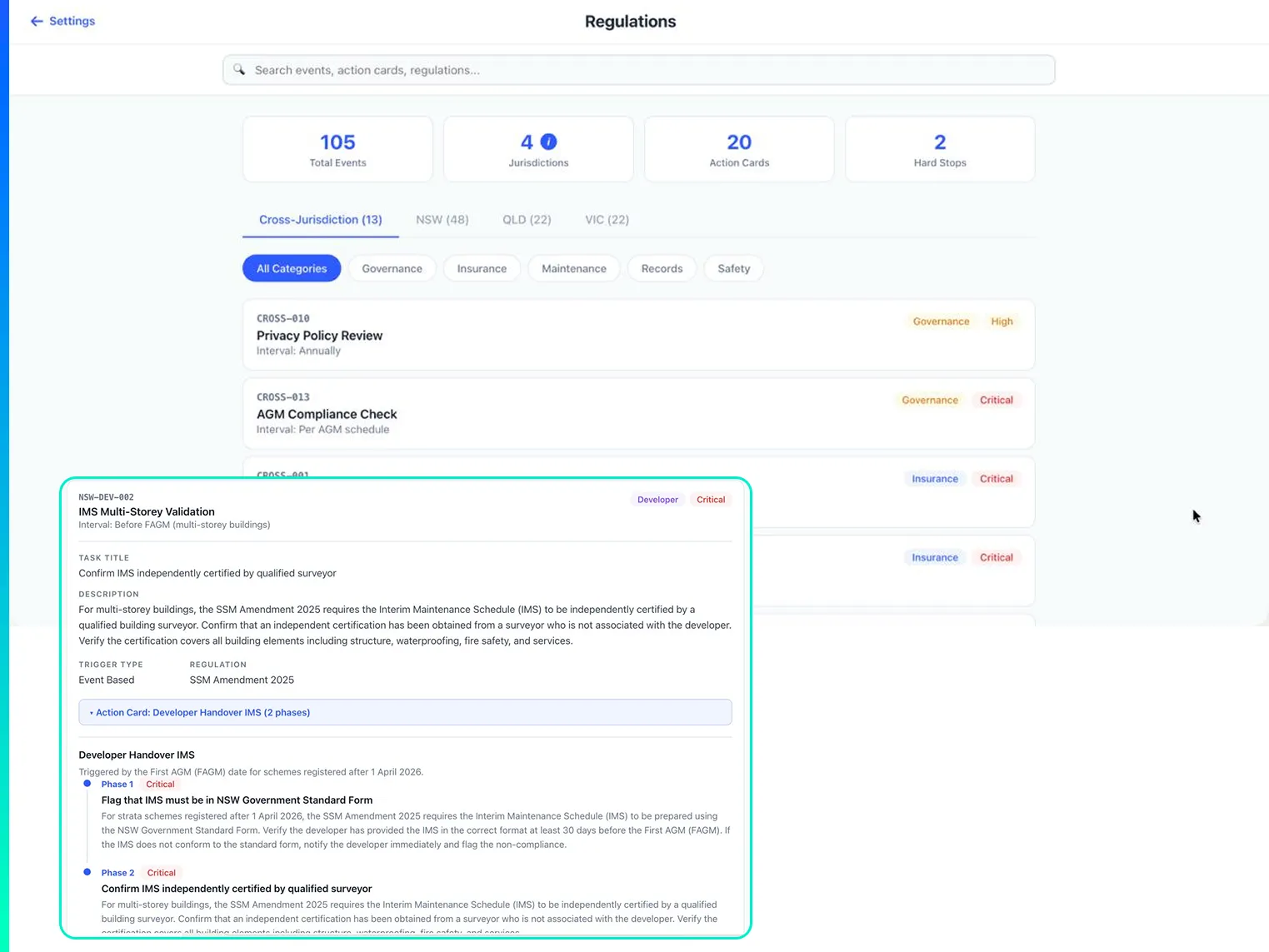
Task: Switch to the VIC (22) tab
Action: pyautogui.click(x=607, y=220)
